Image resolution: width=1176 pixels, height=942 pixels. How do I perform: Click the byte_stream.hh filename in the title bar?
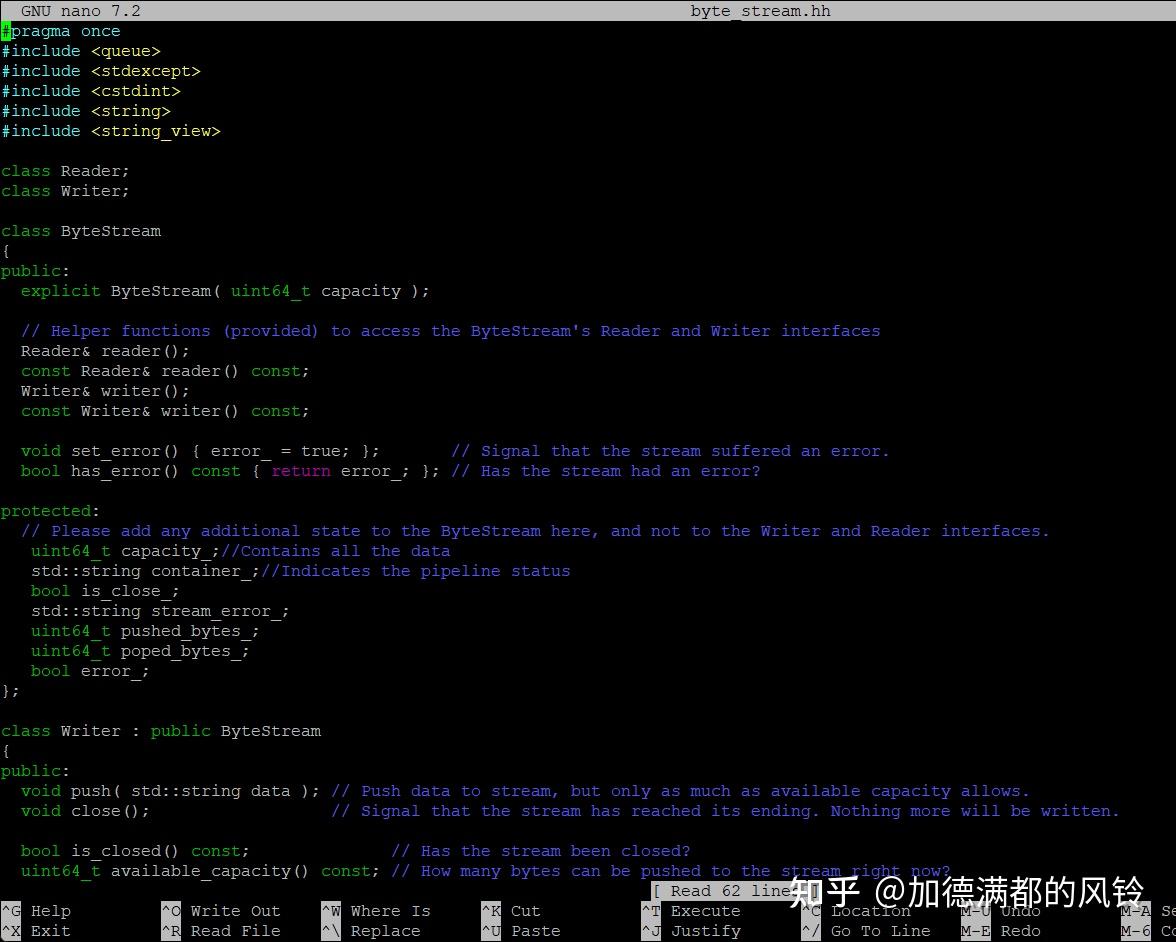760,11
